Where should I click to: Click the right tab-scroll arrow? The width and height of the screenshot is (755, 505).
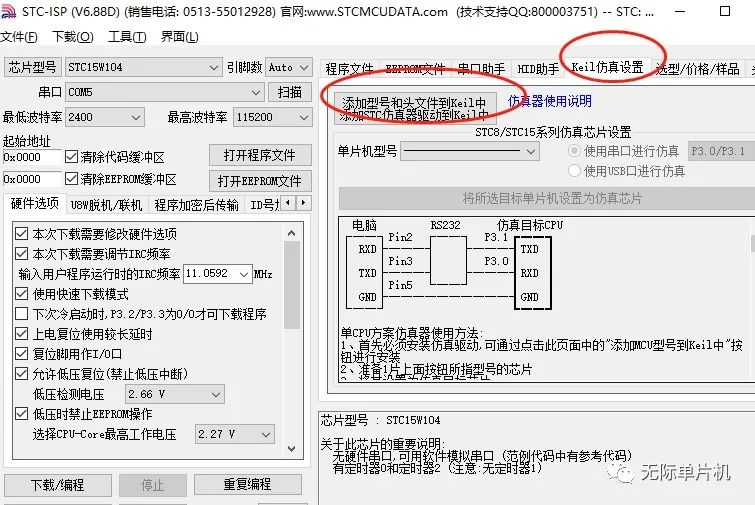click(x=303, y=203)
